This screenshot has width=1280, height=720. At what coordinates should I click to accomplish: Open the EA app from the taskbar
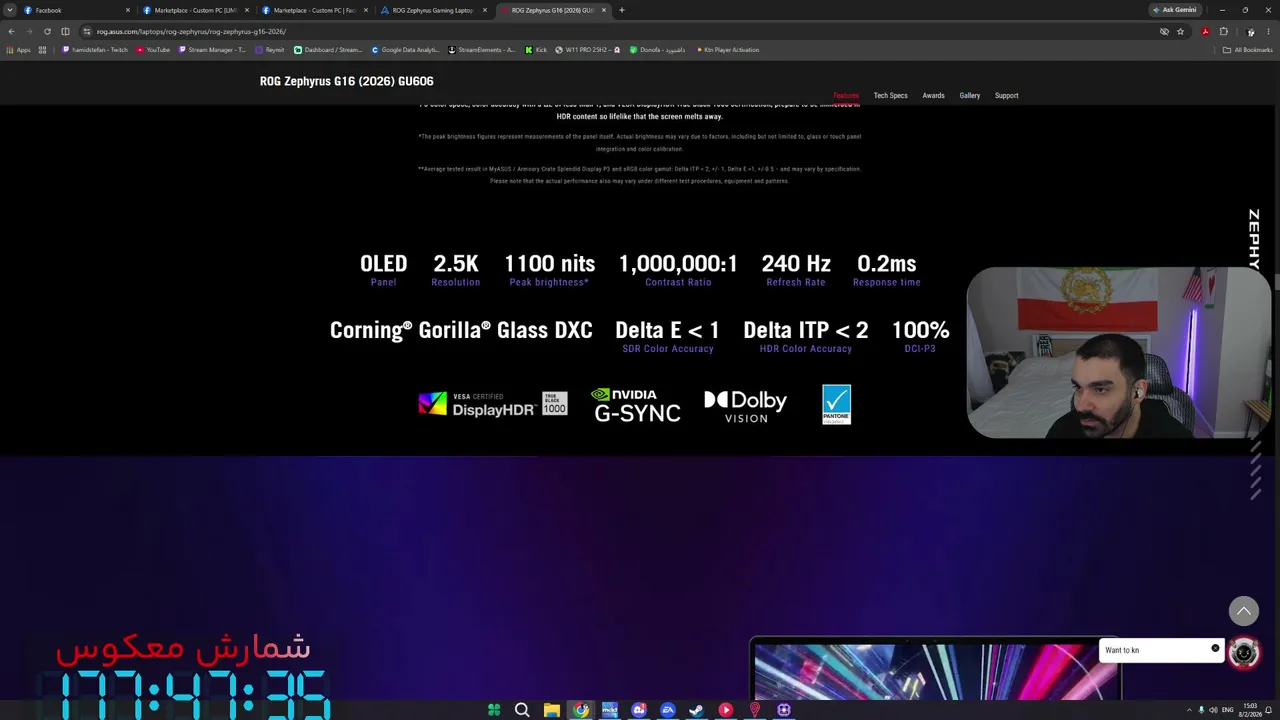click(x=668, y=710)
